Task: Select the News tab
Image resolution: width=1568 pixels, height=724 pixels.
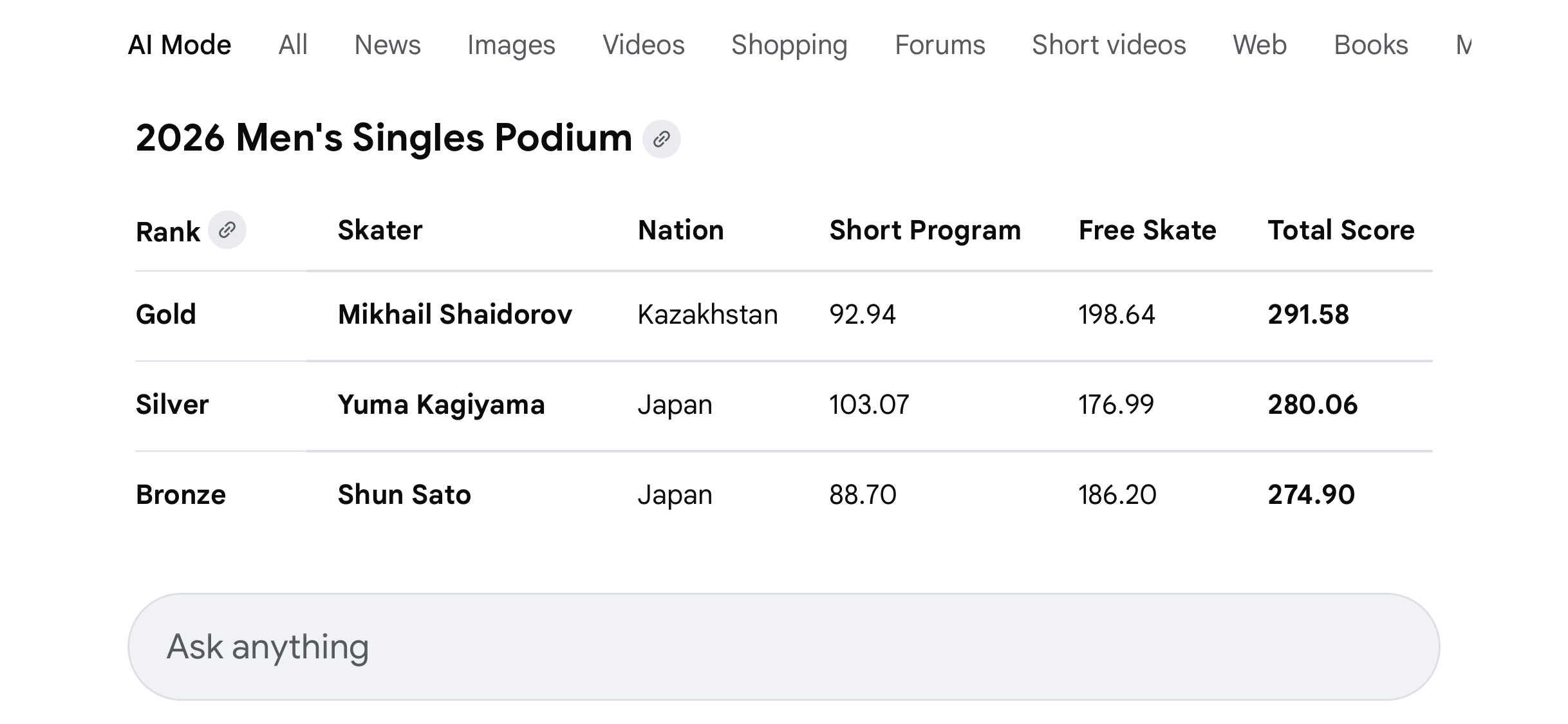Action: click(387, 45)
